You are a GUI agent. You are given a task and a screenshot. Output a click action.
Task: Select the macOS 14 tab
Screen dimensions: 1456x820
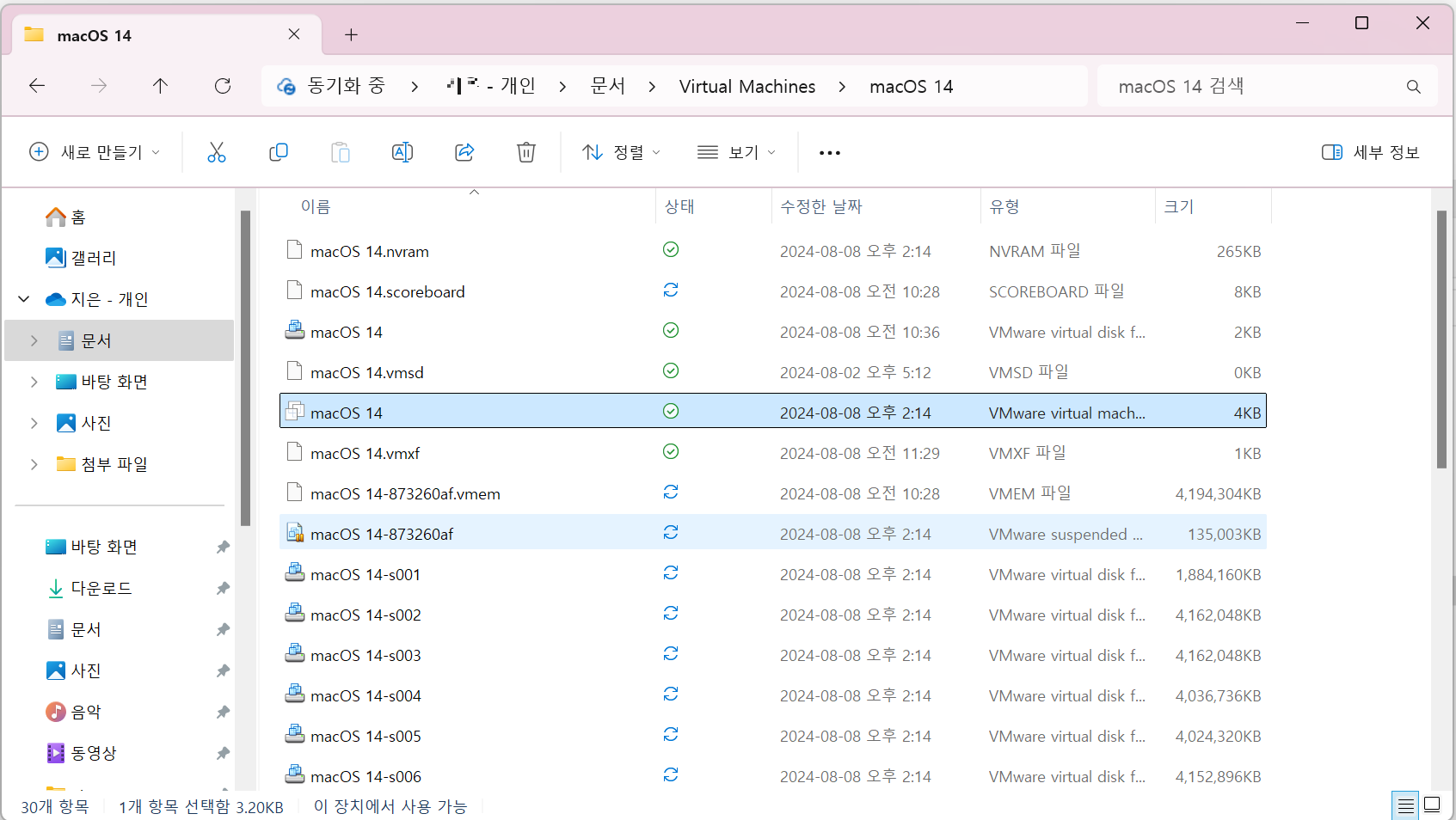(x=167, y=35)
